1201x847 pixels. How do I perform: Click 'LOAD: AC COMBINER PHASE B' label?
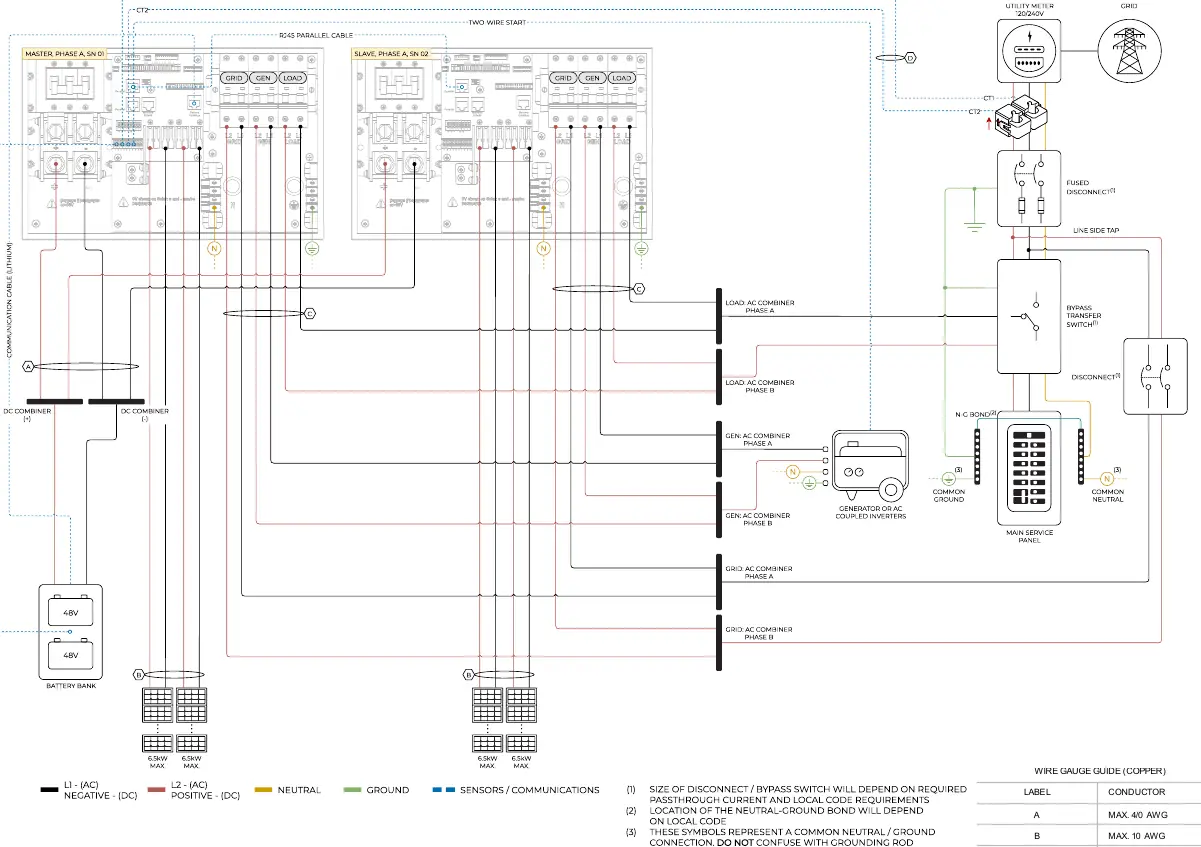tap(759, 386)
